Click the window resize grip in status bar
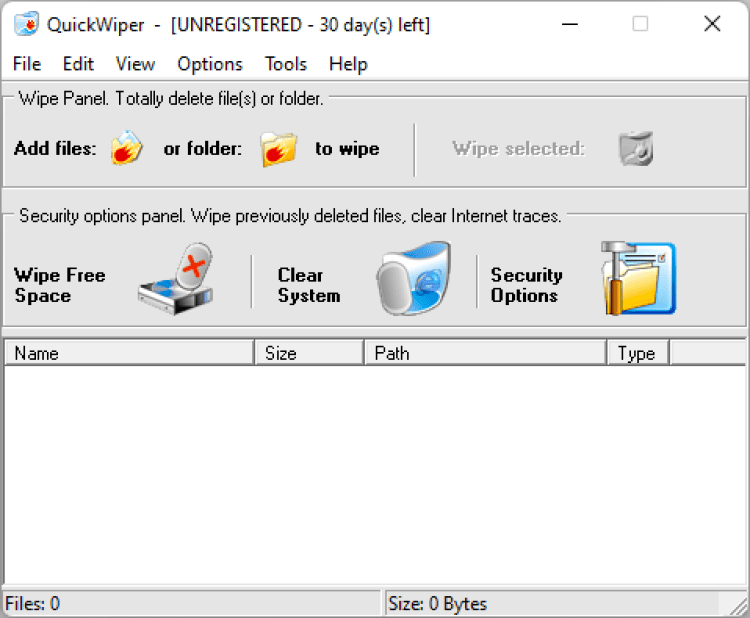Screen dimensions: 750x618 point(738,606)
